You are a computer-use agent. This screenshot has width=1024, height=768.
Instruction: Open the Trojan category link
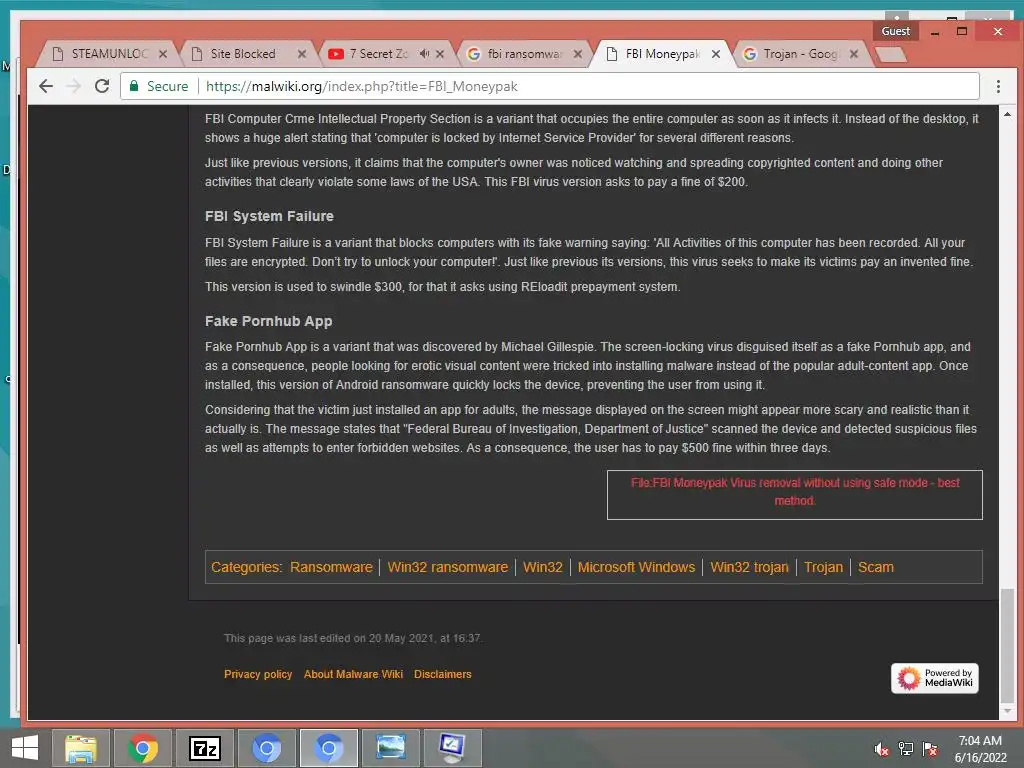tap(824, 567)
